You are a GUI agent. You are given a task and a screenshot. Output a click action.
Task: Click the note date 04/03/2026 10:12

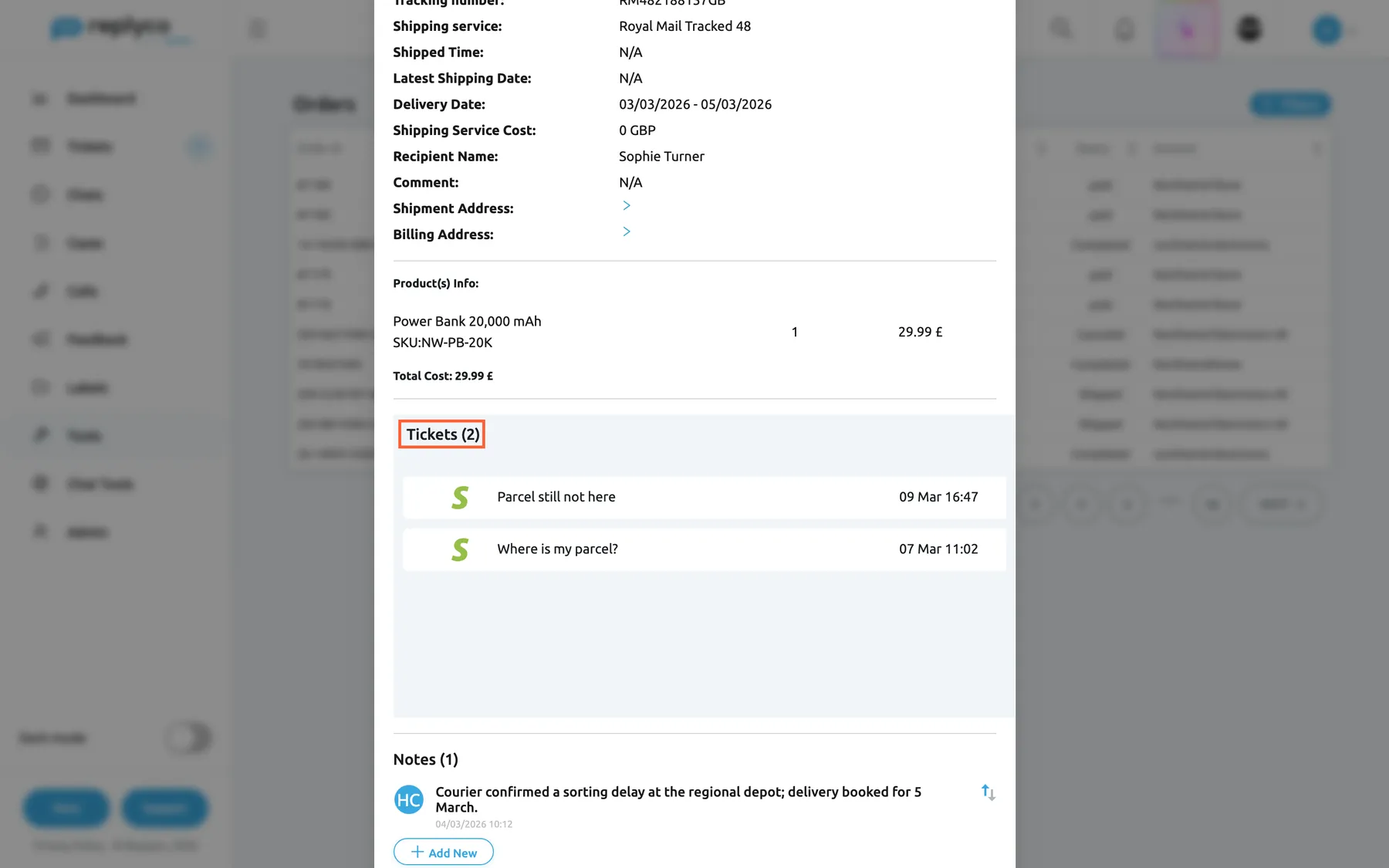(474, 824)
